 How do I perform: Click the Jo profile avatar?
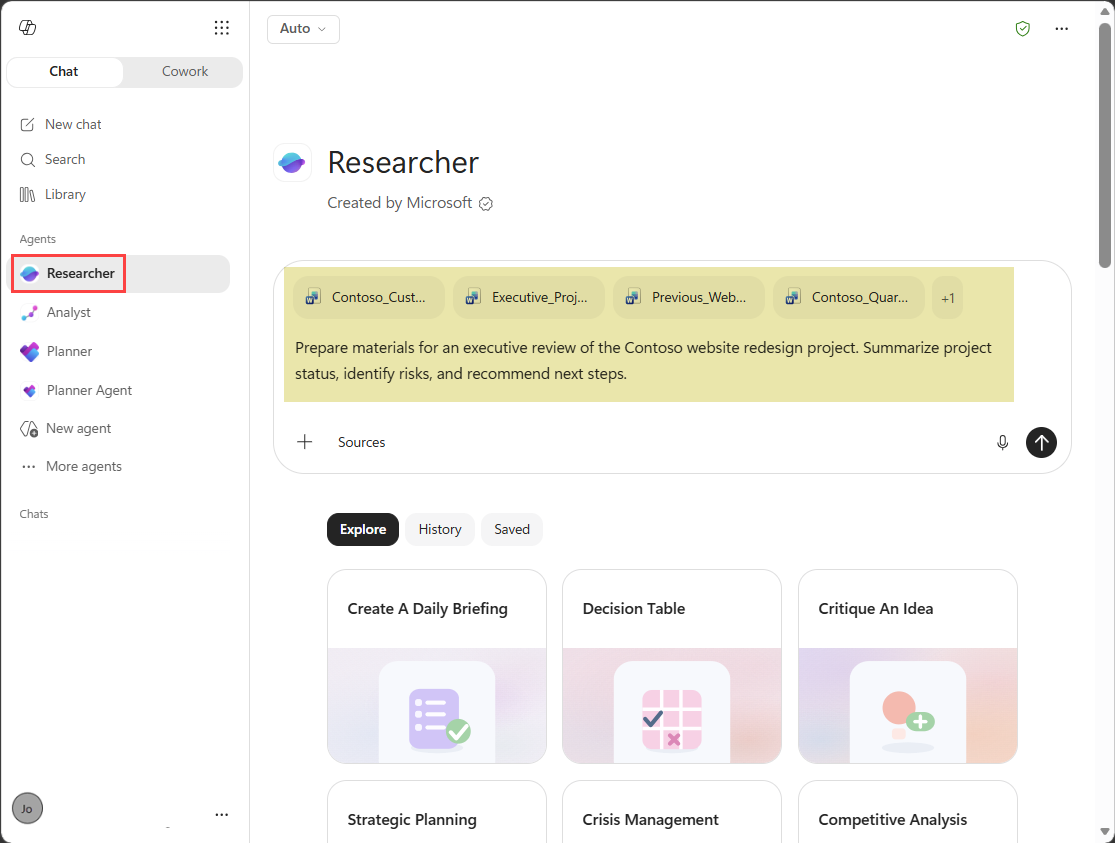pos(27,808)
